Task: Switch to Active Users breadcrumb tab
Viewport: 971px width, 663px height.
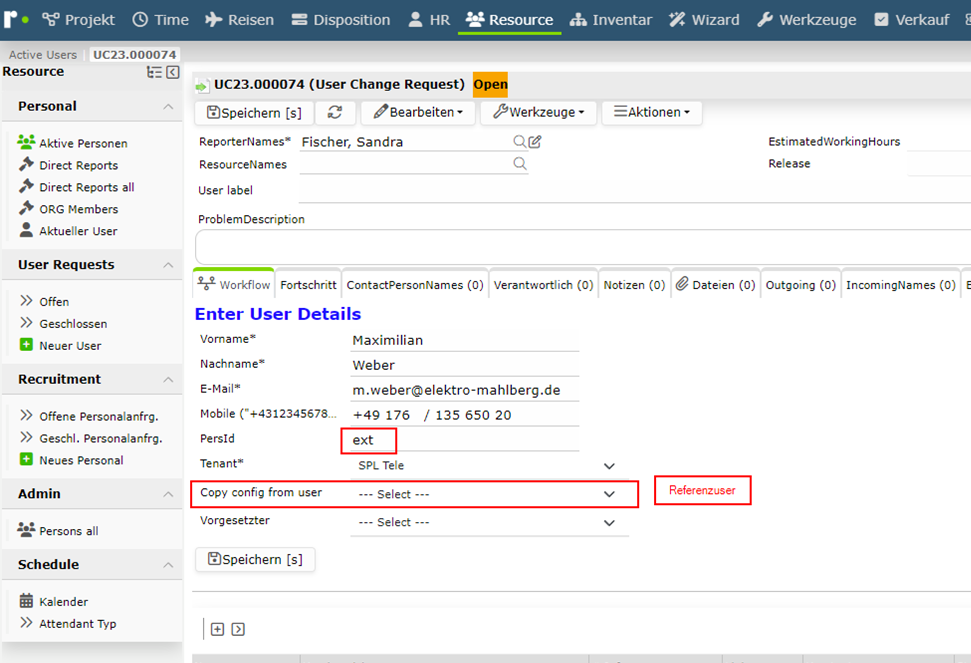Action: coord(43,54)
